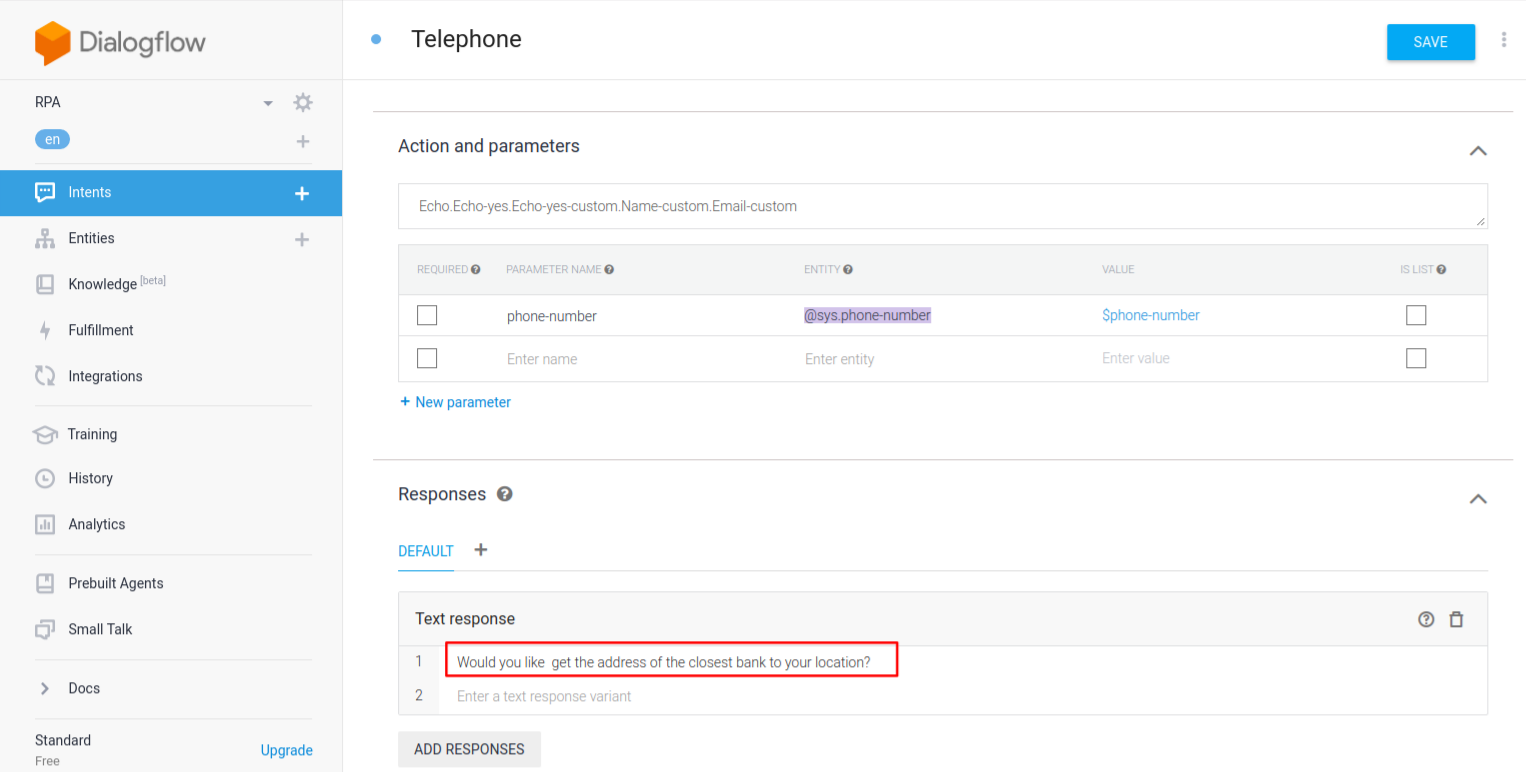Collapse the Action and parameters section
The height and width of the screenshot is (772, 1526).
[1477, 150]
